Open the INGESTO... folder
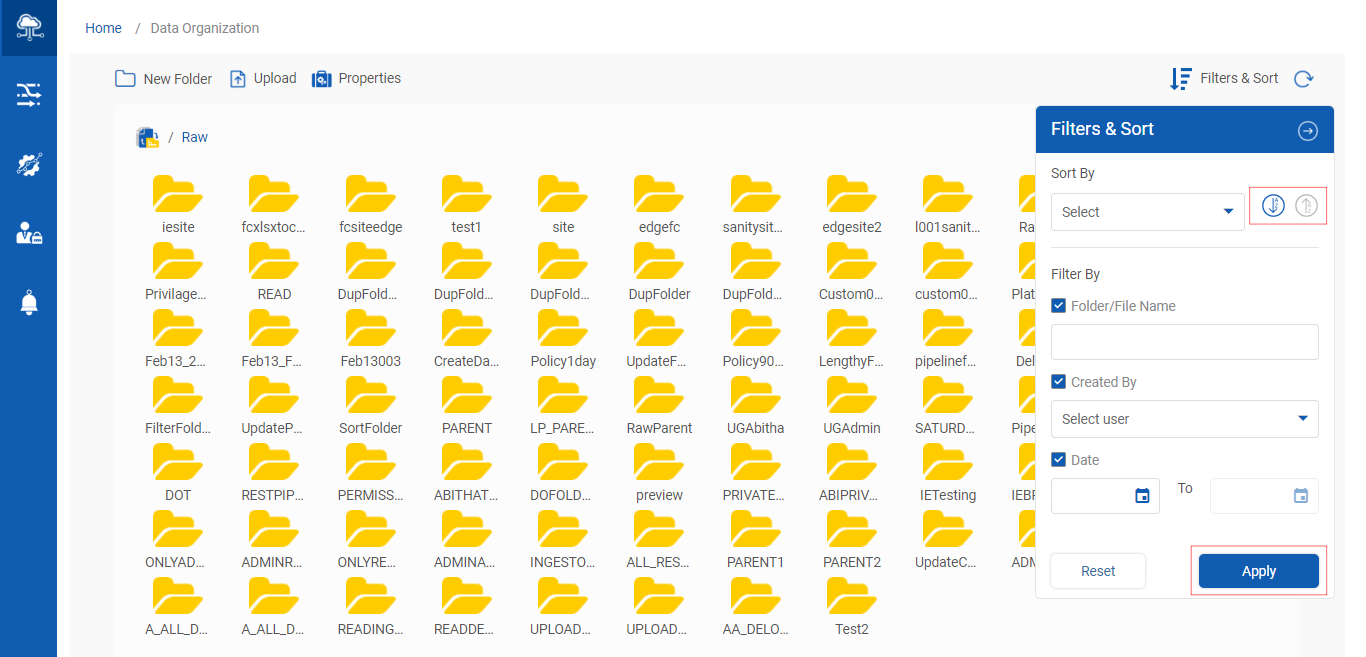The height and width of the screenshot is (657, 1366). (x=563, y=539)
